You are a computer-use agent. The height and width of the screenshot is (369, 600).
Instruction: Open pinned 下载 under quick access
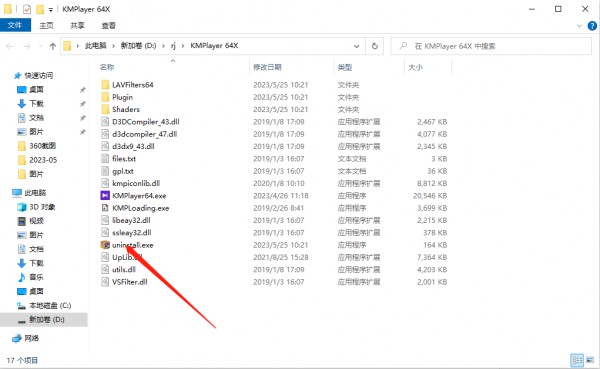[x=36, y=103]
